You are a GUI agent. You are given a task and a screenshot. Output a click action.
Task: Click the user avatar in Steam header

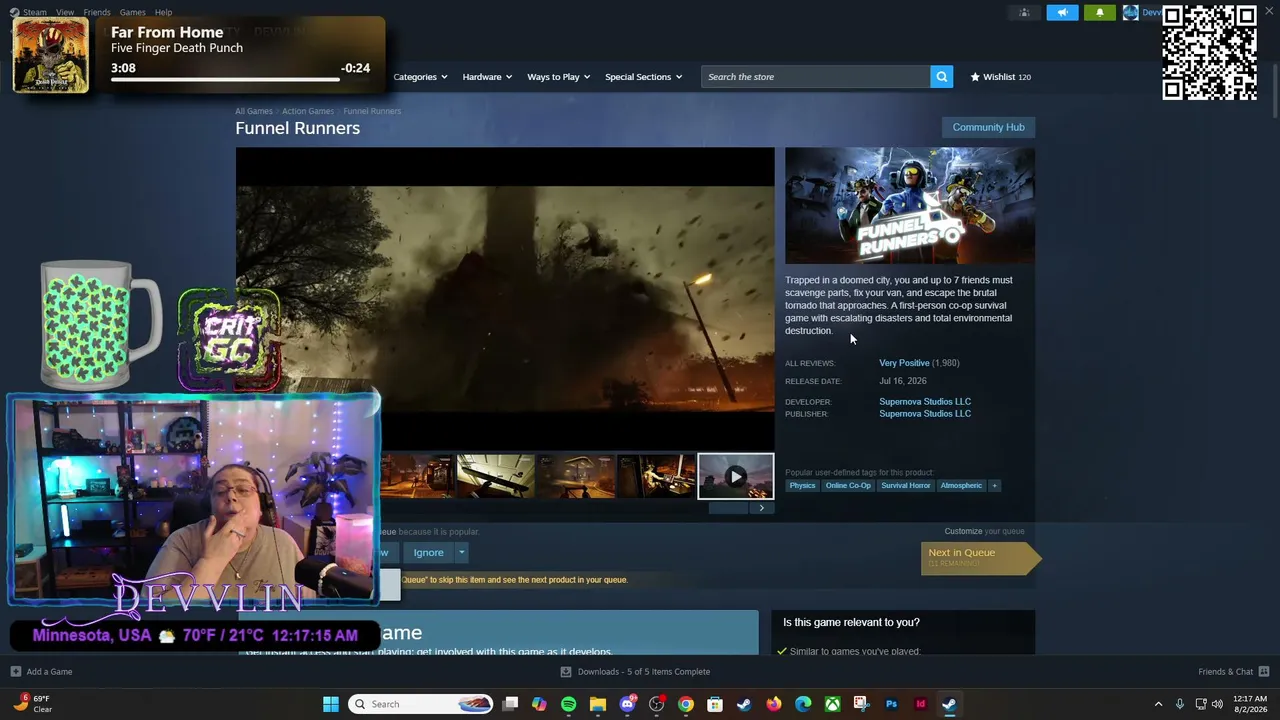click(1130, 12)
